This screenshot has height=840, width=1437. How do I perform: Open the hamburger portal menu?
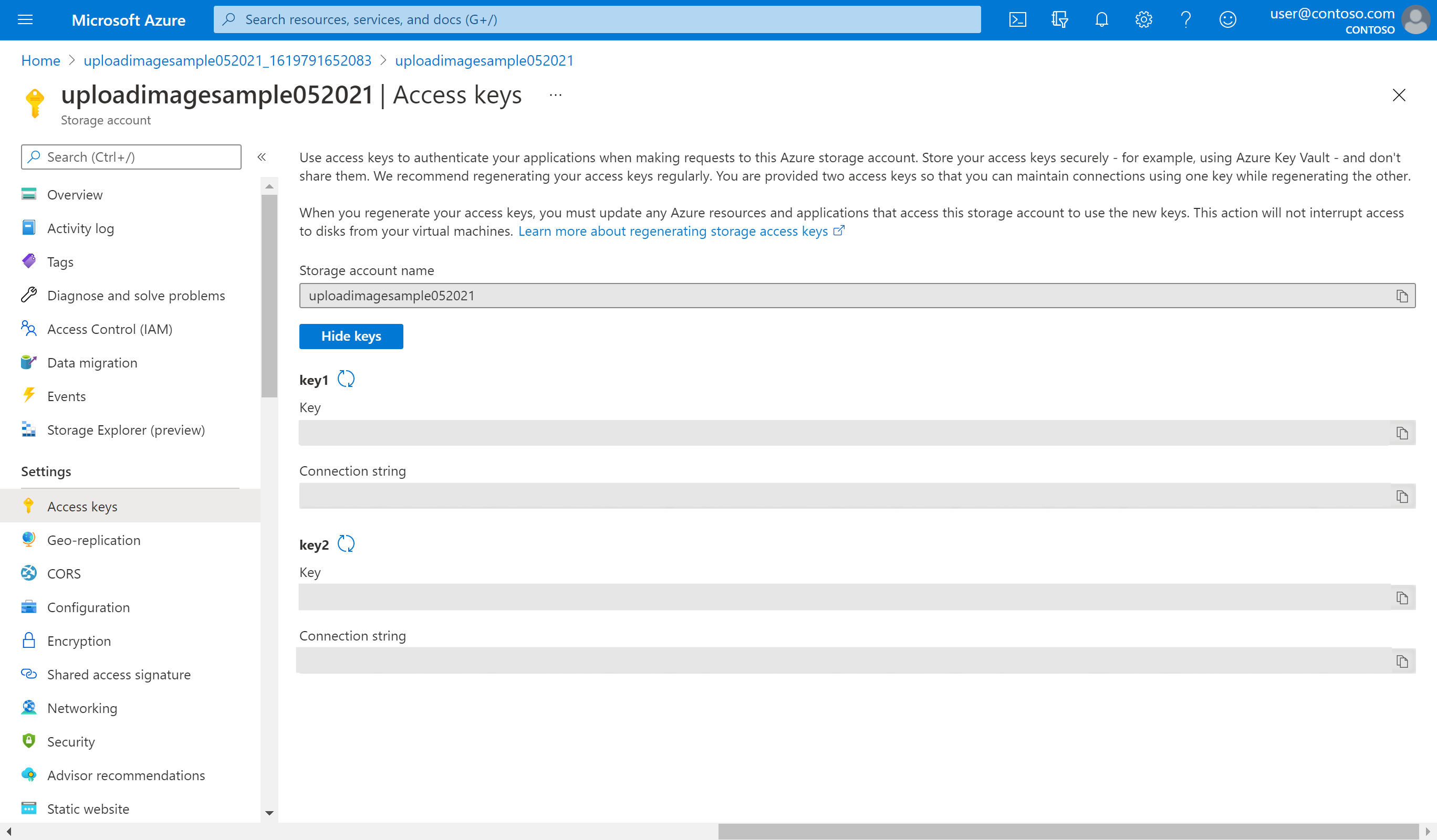pos(25,20)
